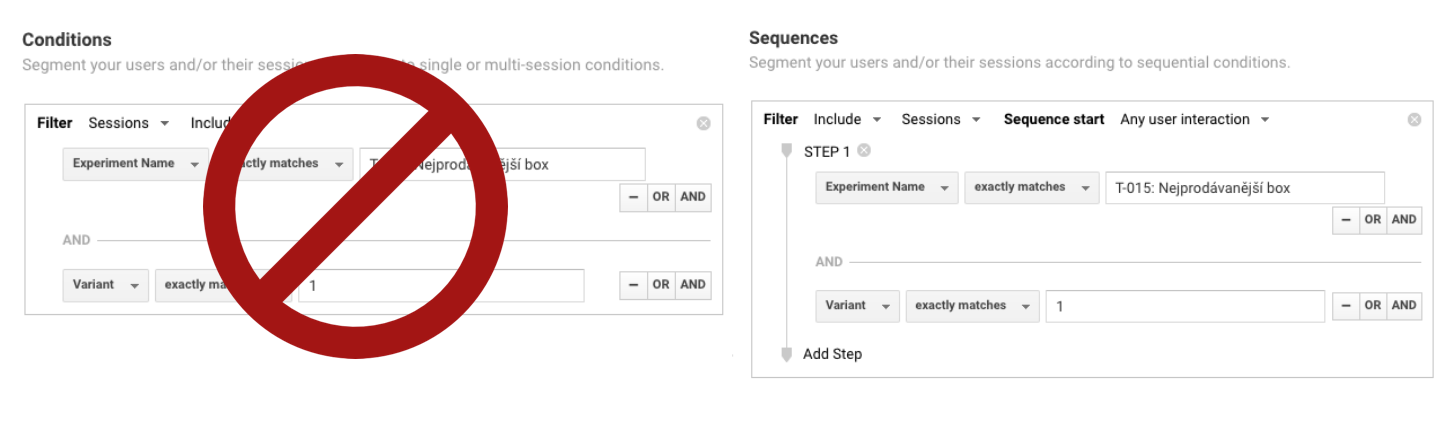The width and height of the screenshot is (1450, 430).
Task: Click AND button in Conditions Experiment Name row
Action: (x=693, y=197)
